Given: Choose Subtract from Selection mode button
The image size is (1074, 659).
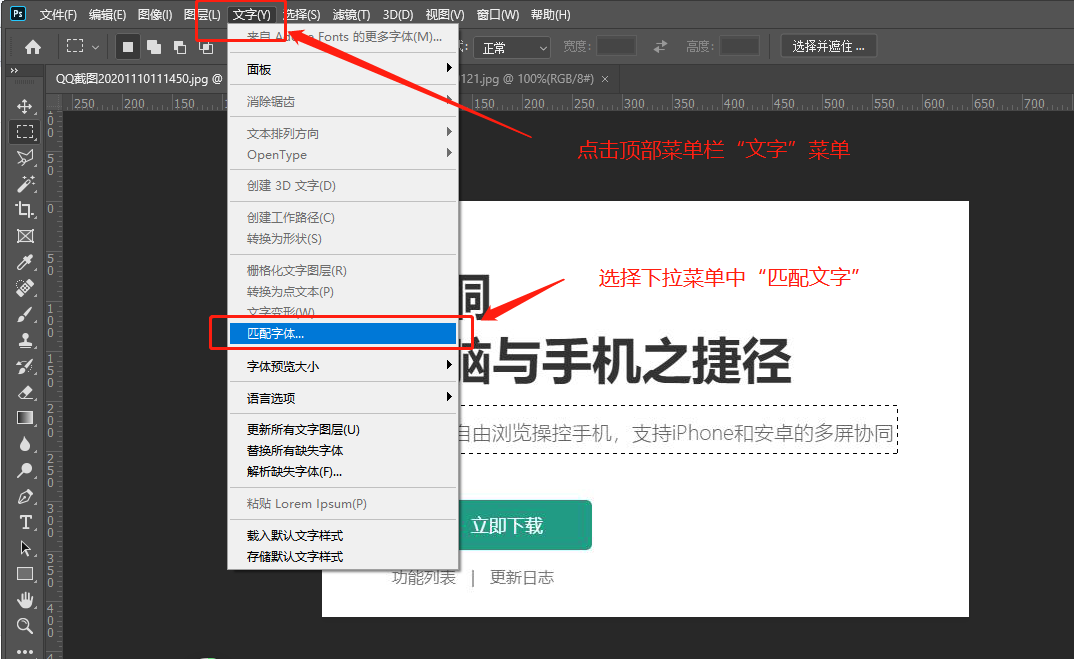Looking at the screenshot, I should (180, 47).
